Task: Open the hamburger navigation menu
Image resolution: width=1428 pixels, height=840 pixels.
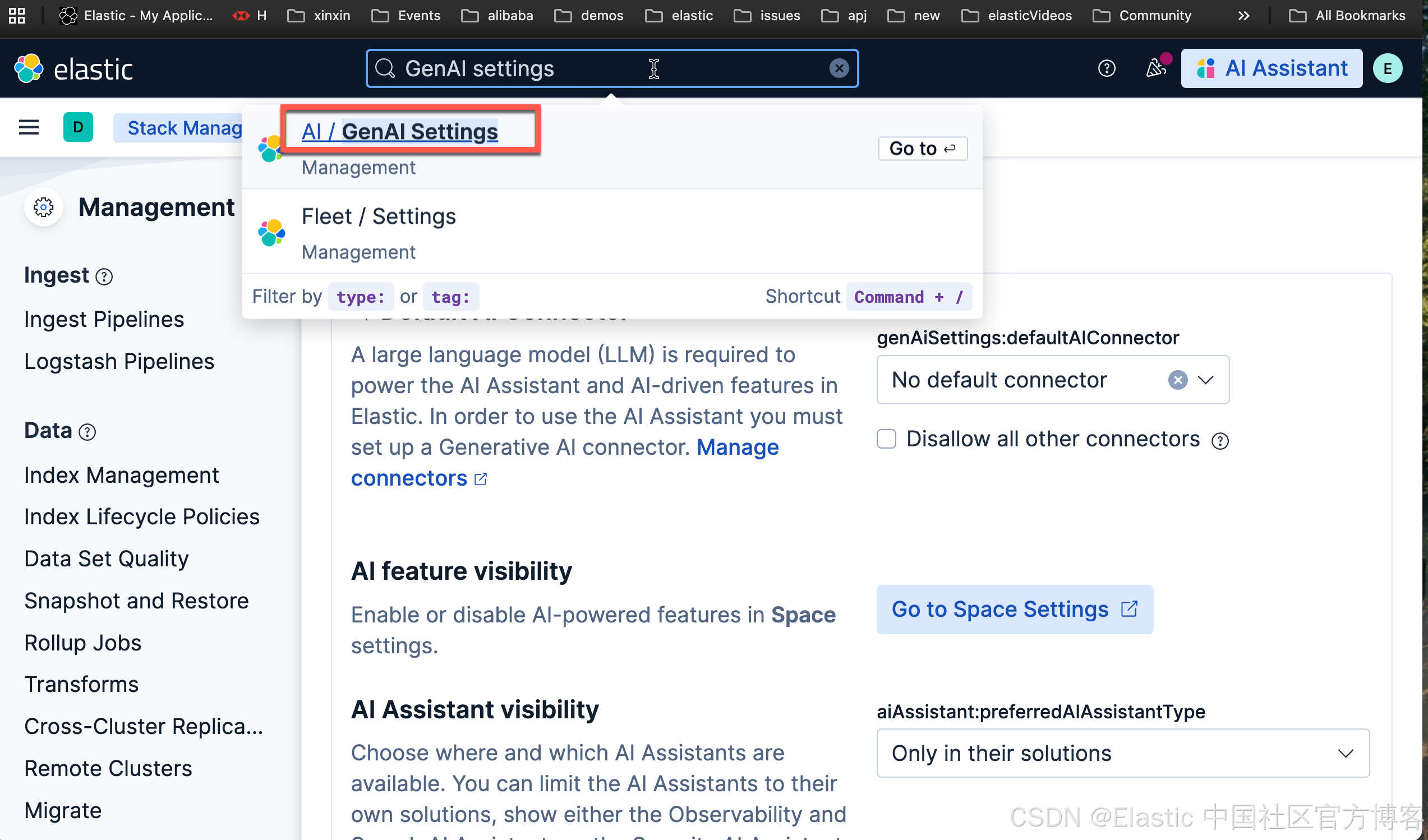Action: click(x=29, y=127)
